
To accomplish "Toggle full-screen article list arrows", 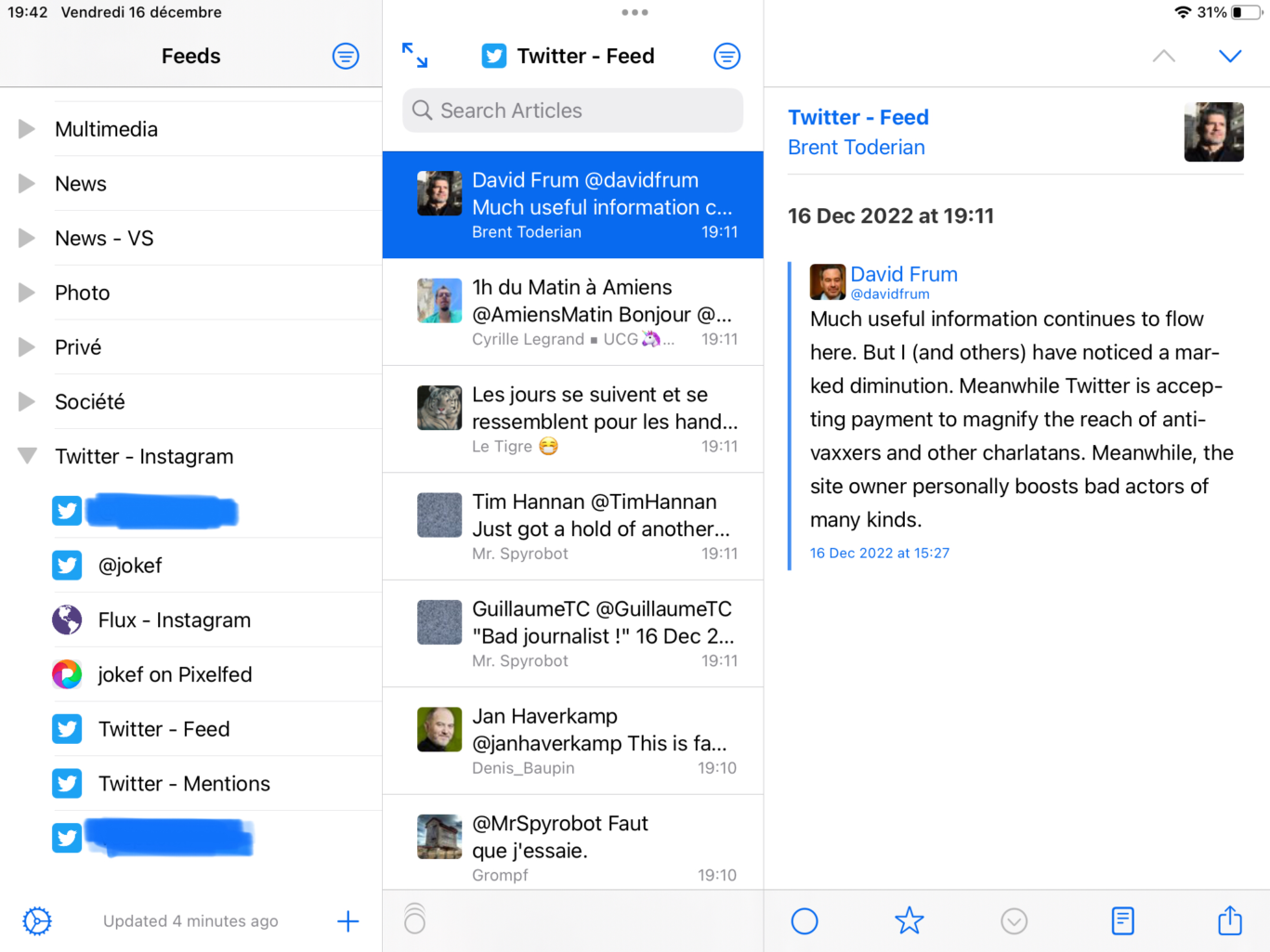I will pos(414,56).
